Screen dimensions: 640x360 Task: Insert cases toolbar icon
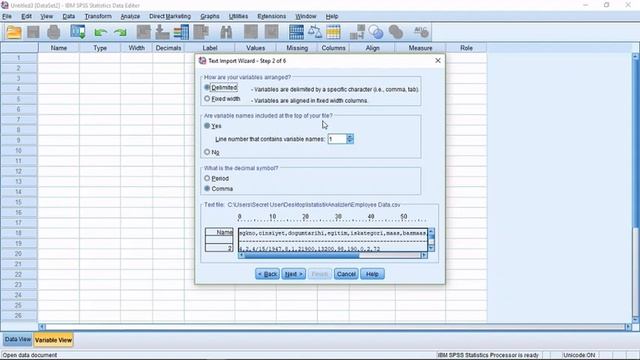click(251, 32)
